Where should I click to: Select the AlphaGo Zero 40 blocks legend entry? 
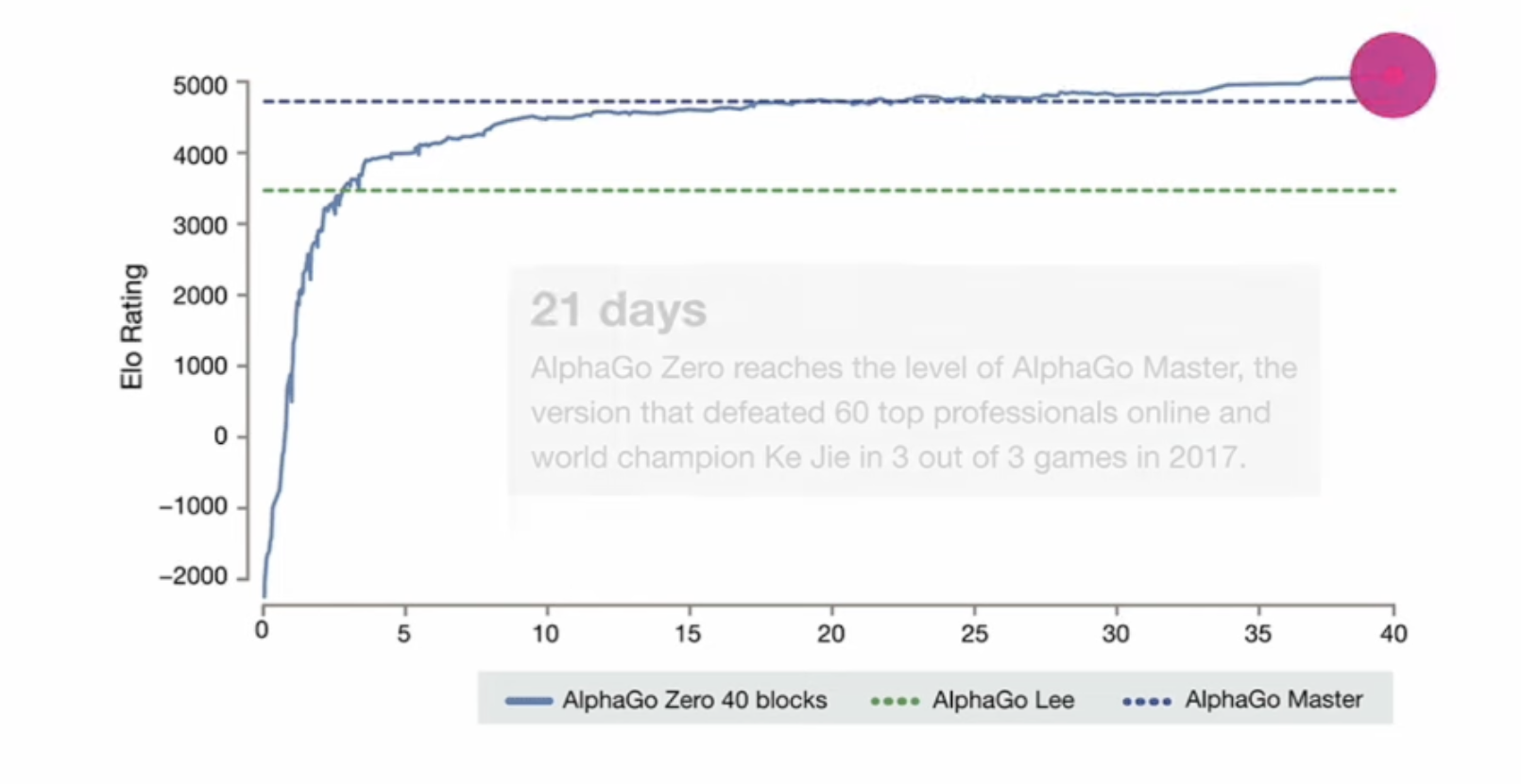666,700
